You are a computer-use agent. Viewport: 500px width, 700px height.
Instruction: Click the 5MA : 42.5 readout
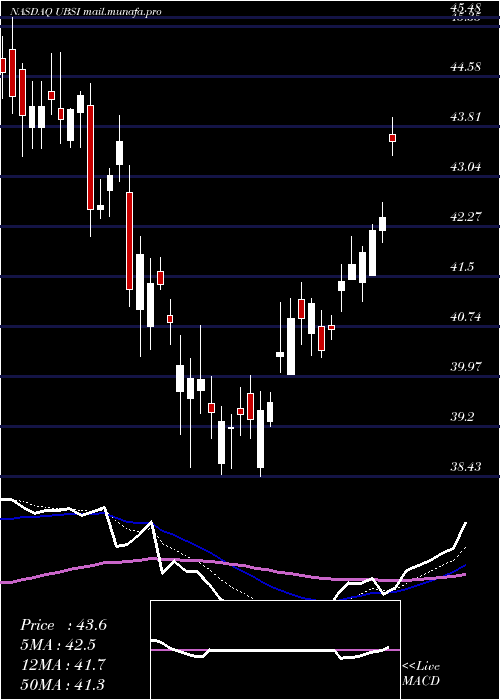click(58, 645)
